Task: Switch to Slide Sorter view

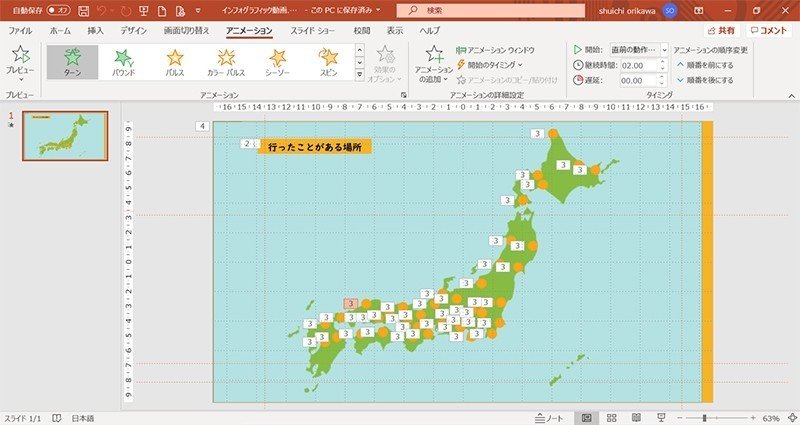Action: point(611,418)
